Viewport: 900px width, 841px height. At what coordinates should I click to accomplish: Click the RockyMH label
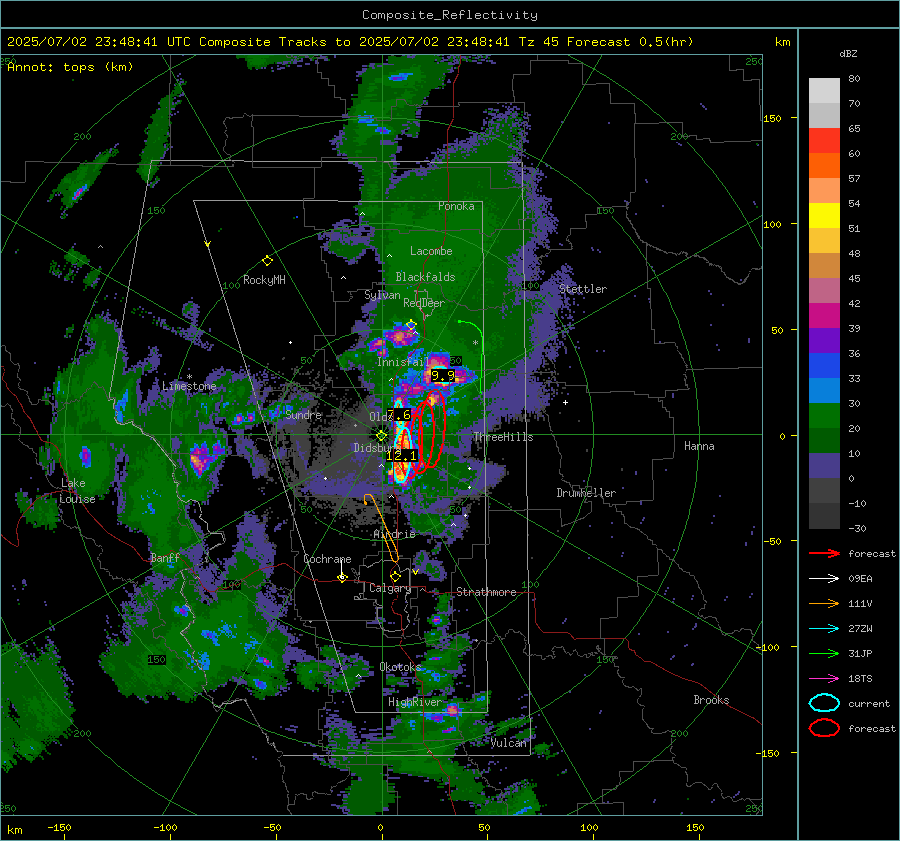[x=264, y=280]
